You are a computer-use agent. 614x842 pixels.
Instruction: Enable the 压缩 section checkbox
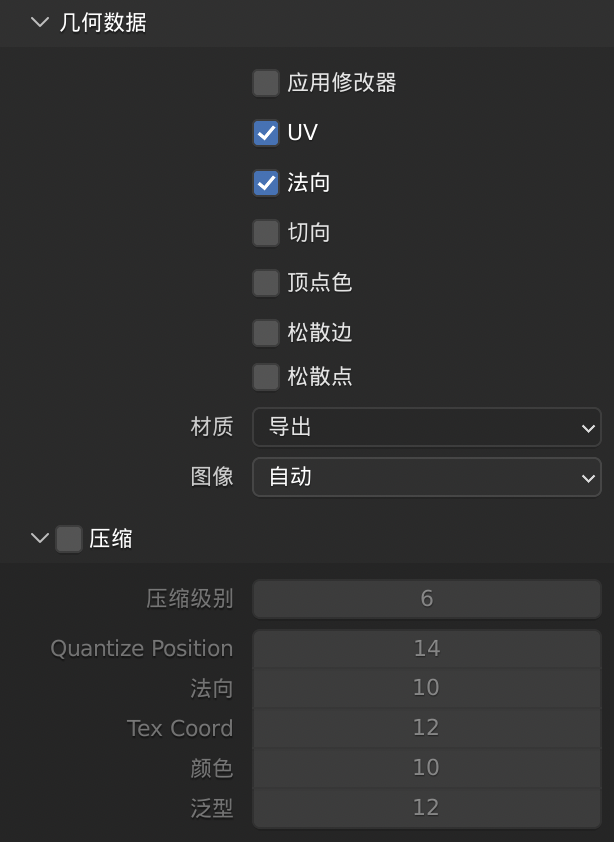tap(69, 539)
